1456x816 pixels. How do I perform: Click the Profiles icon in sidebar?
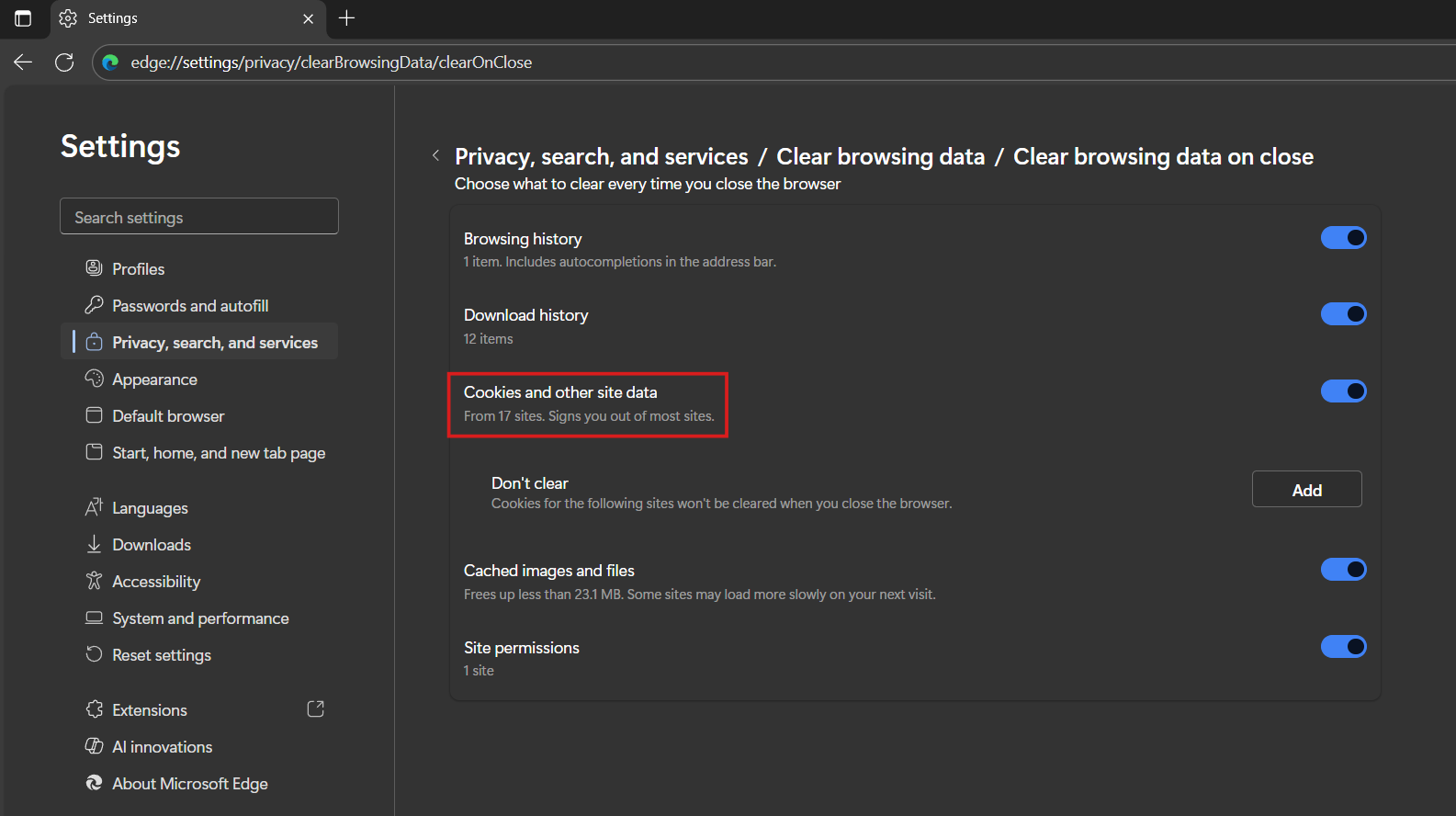pyautogui.click(x=94, y=268)
